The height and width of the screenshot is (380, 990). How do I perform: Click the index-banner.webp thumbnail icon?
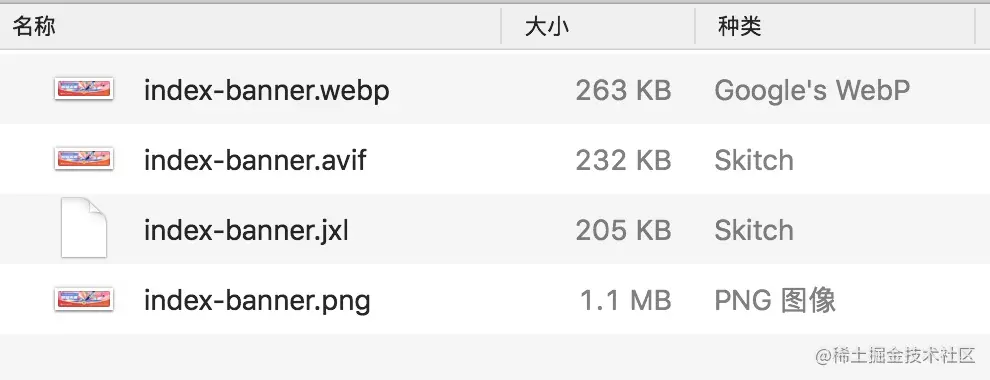[x=84, y=89]
